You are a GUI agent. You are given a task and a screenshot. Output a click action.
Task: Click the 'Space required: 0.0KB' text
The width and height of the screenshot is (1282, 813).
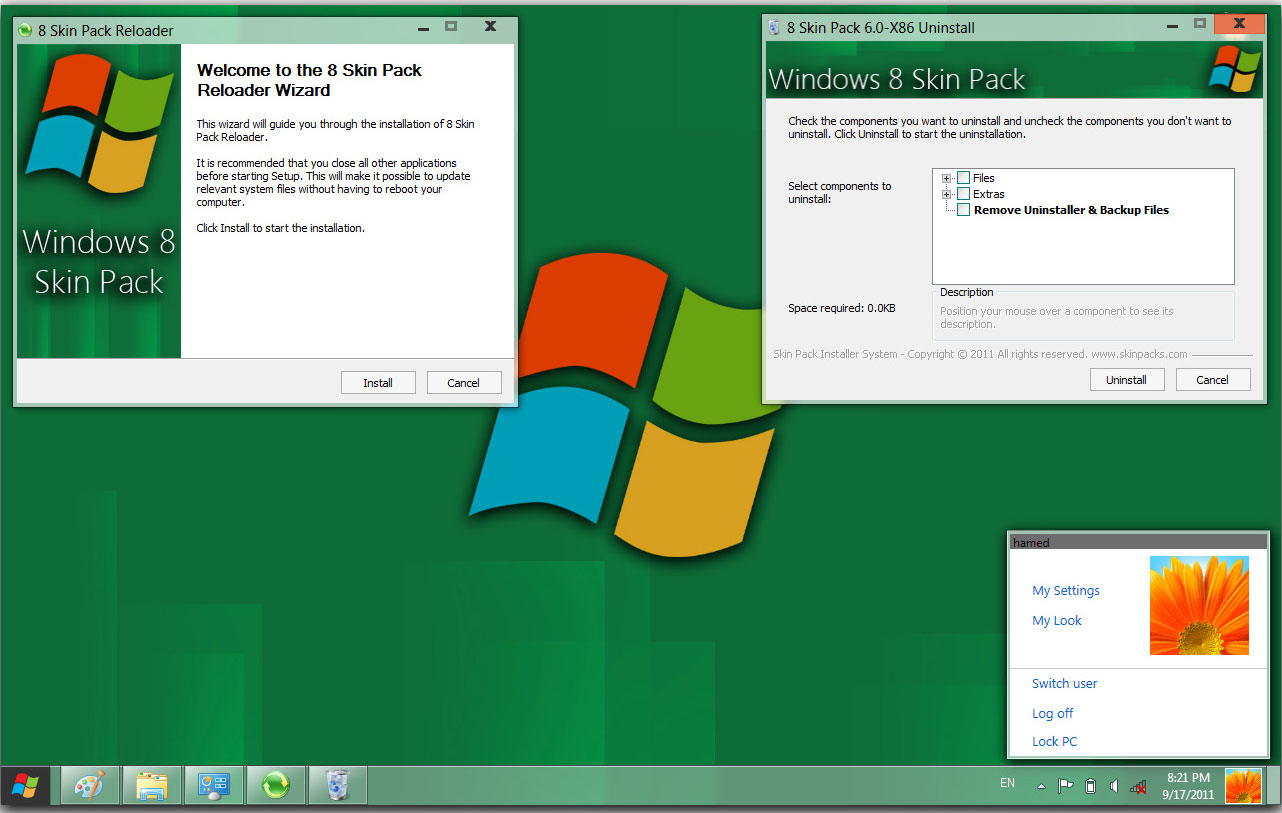[x=842, y=308]
